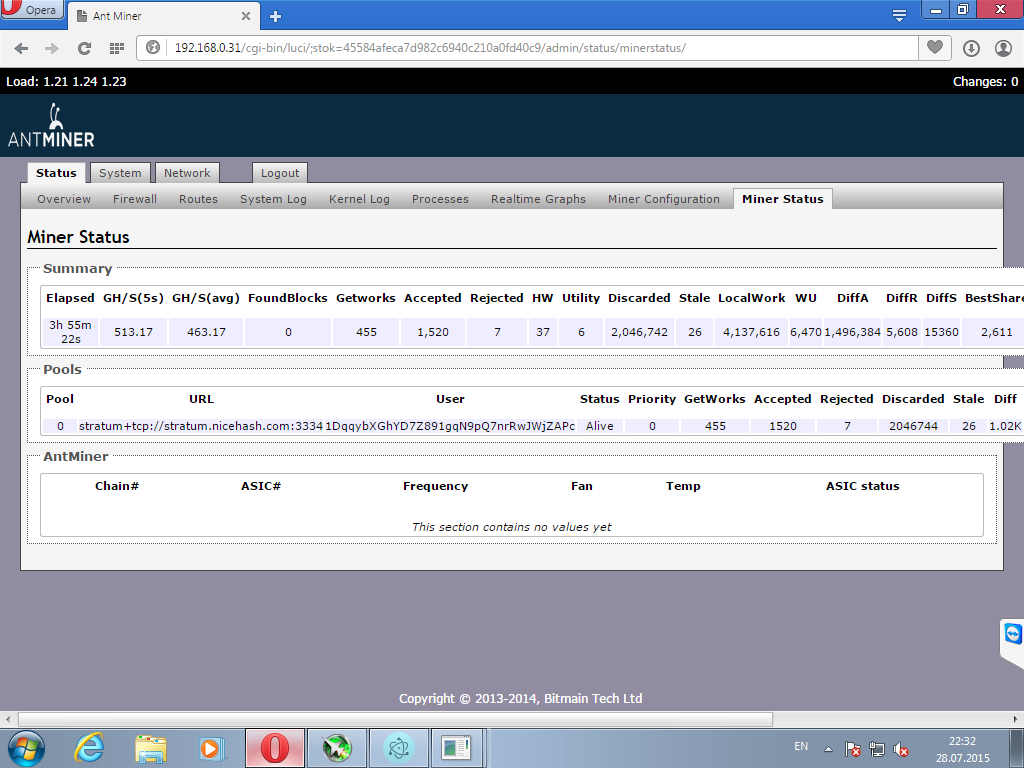1024x768 pixels.
Task: Click the user profile icon
Action: tap(1003, 48)
